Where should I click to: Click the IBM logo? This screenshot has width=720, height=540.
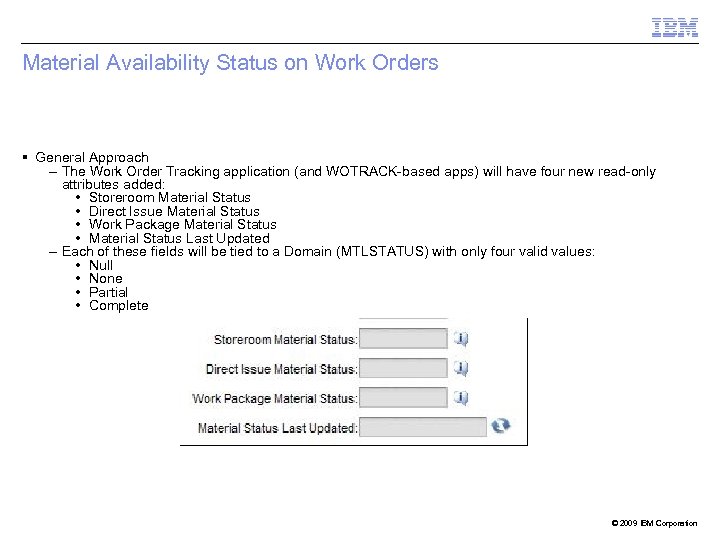click(675, 28)
